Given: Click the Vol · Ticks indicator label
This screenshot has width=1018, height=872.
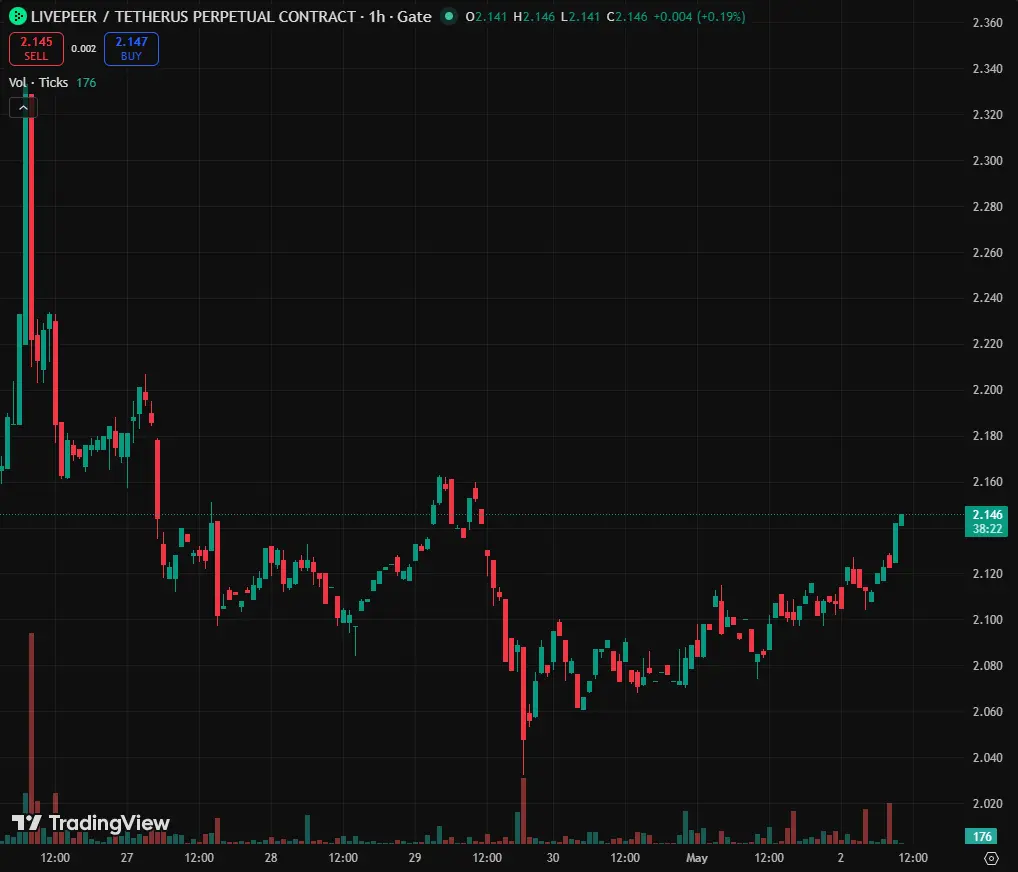Looking at the screenshot, I should tap(38, 82).
